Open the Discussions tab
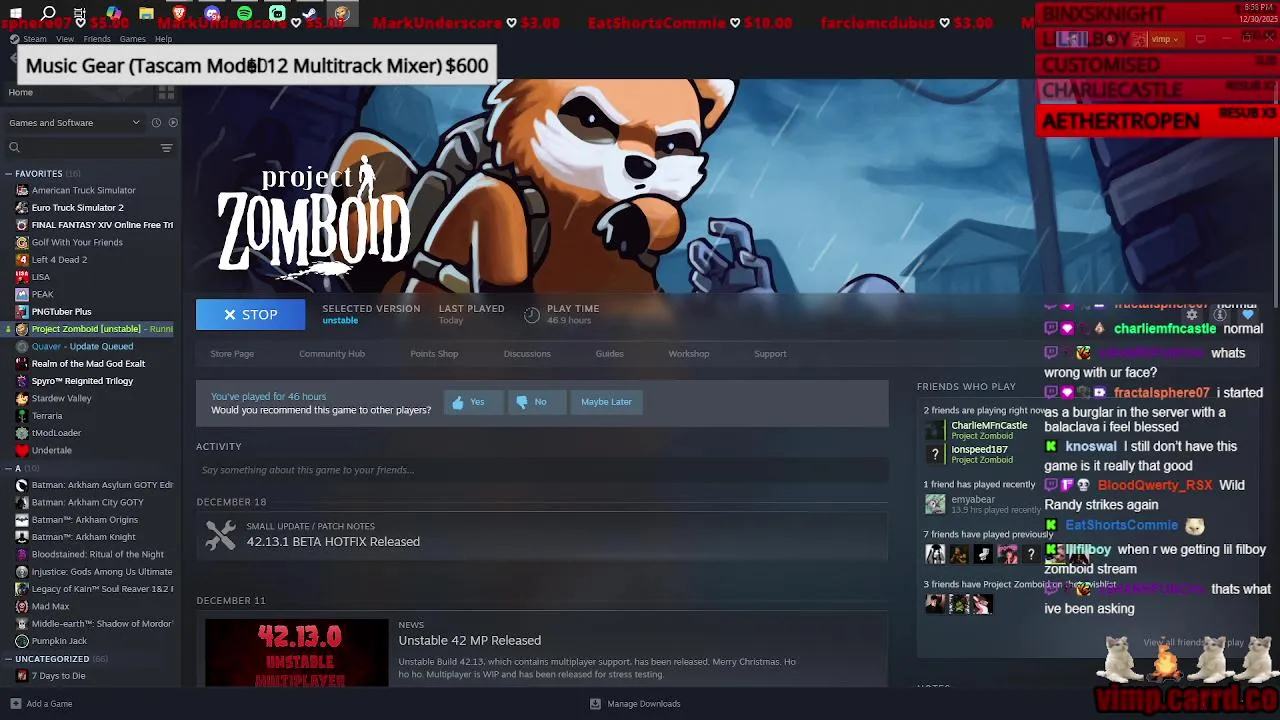 [x=527, y=354]
